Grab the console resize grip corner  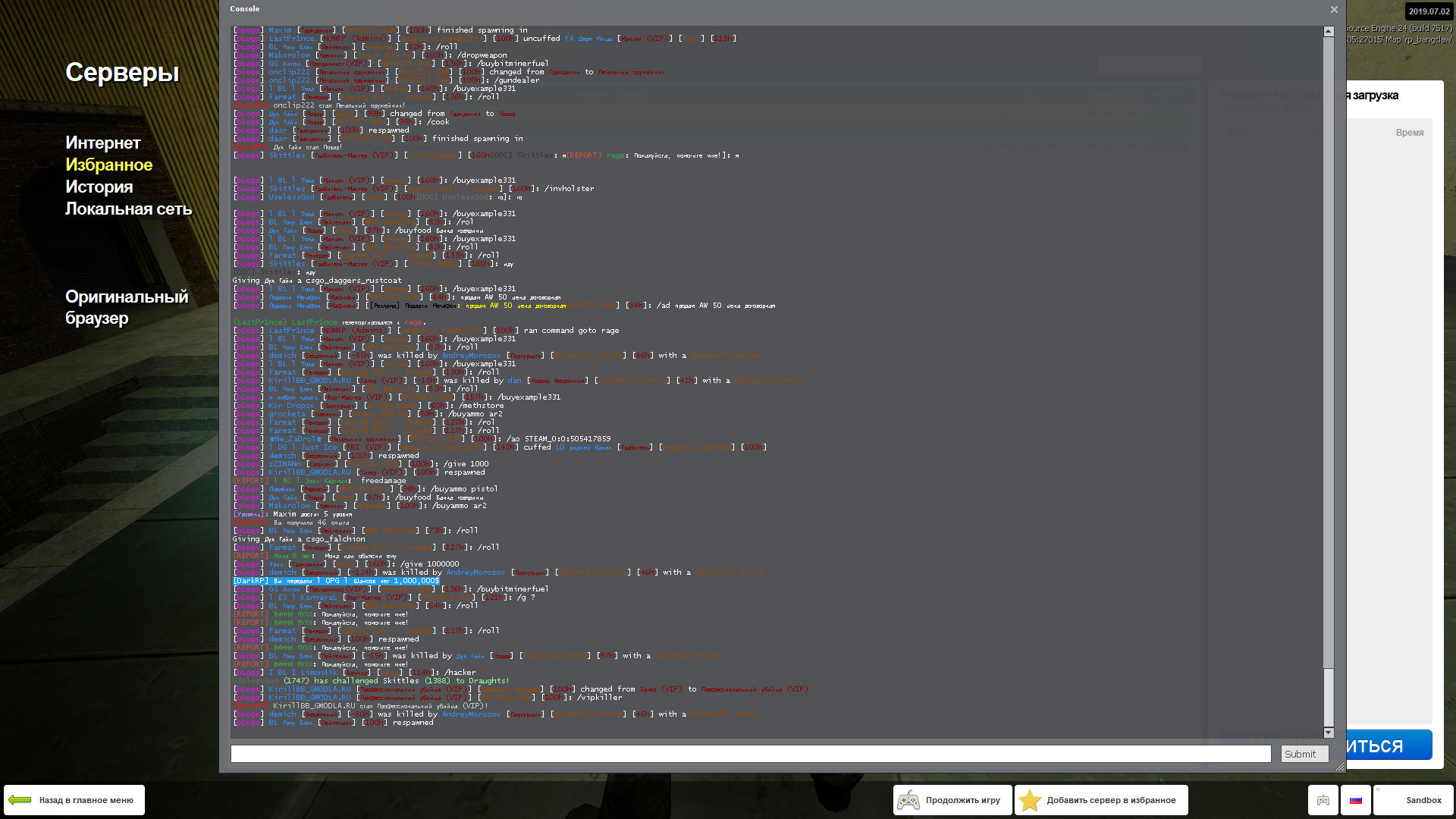[1340, 767]
